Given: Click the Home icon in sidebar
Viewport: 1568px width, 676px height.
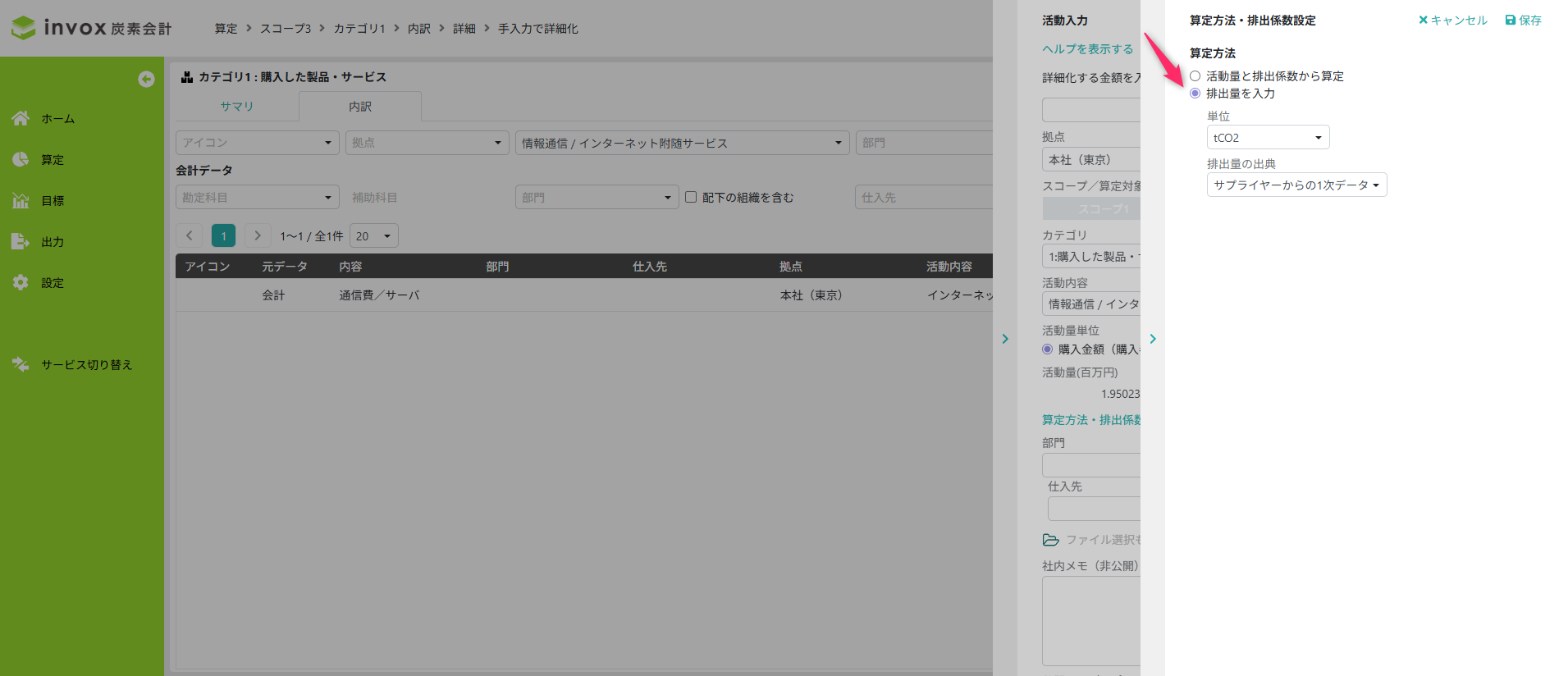Looking at the screenshot, I should pyautogui.click(x=21, y=118).
